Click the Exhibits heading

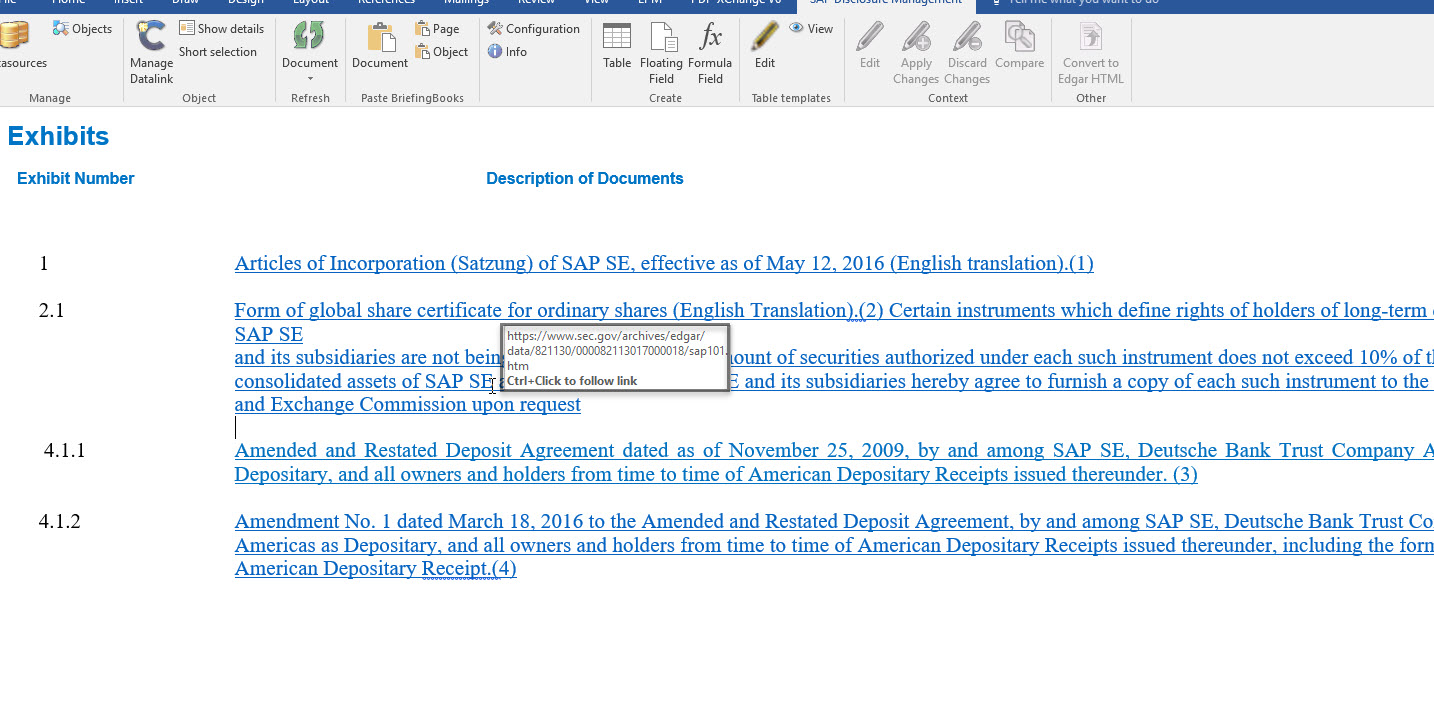[58, 136]
